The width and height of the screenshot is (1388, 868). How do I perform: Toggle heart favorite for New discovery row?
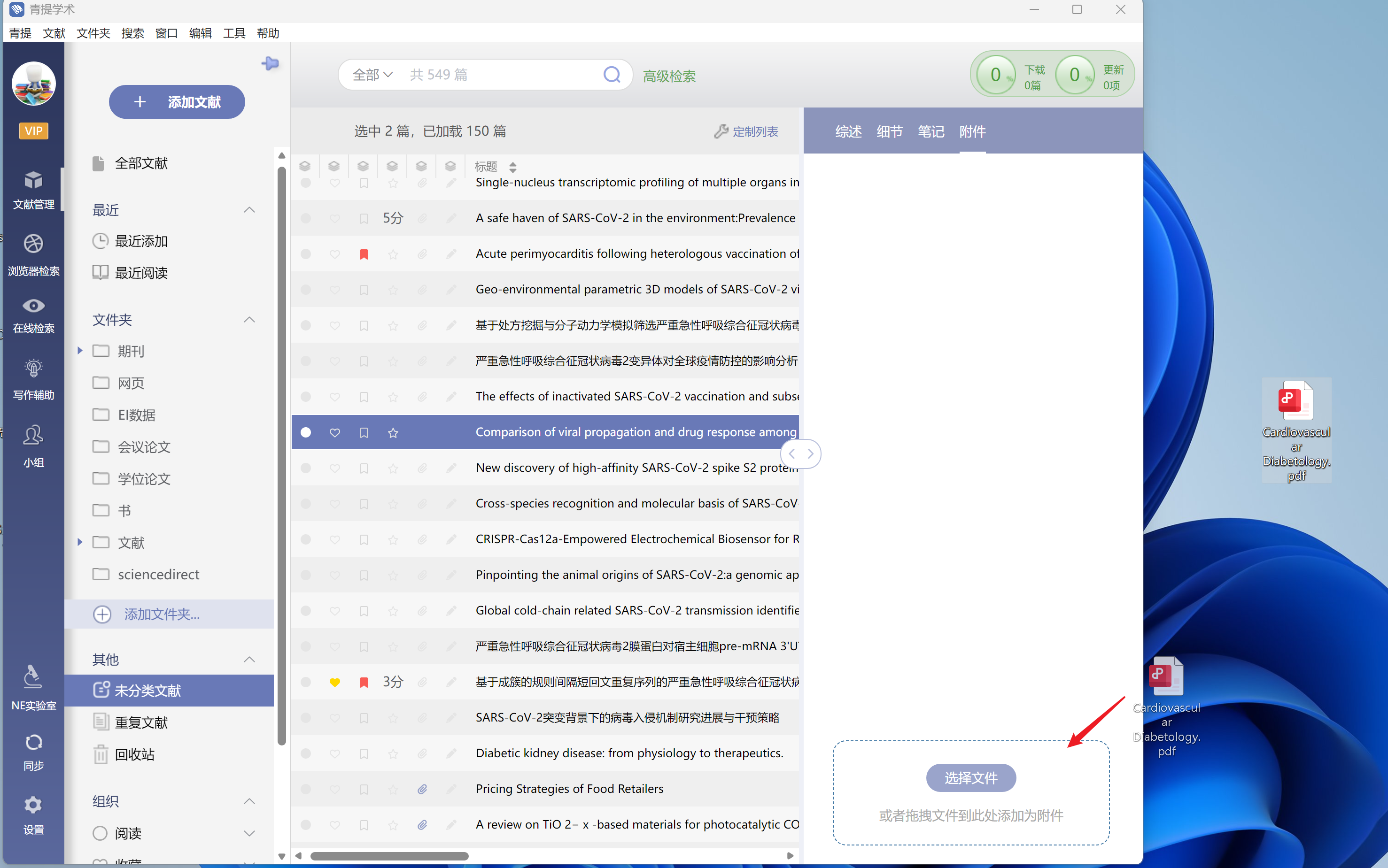pos(335,469)
